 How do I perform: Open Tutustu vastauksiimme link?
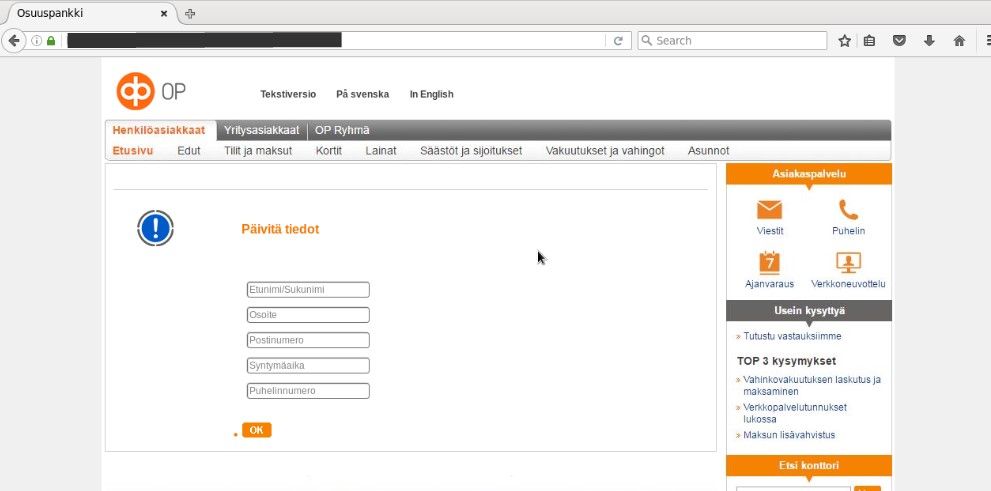(x=792, y=337)
